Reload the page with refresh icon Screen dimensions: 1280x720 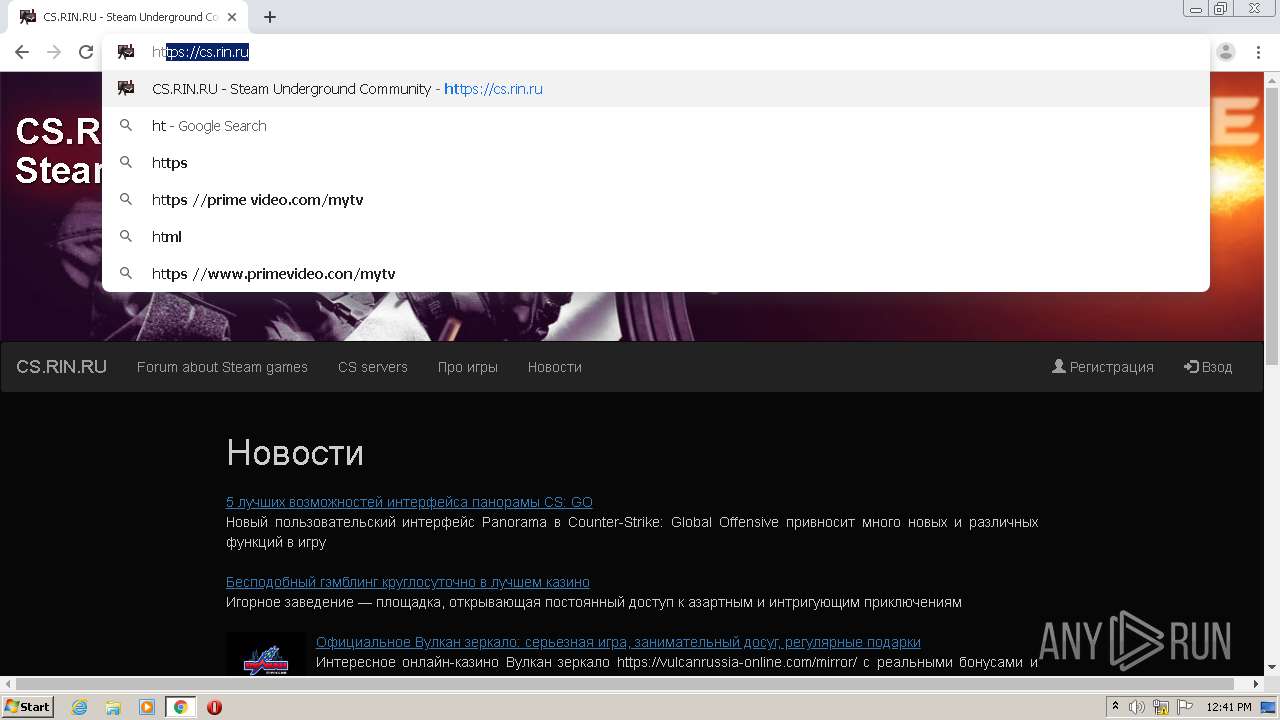tap(86, 52)
